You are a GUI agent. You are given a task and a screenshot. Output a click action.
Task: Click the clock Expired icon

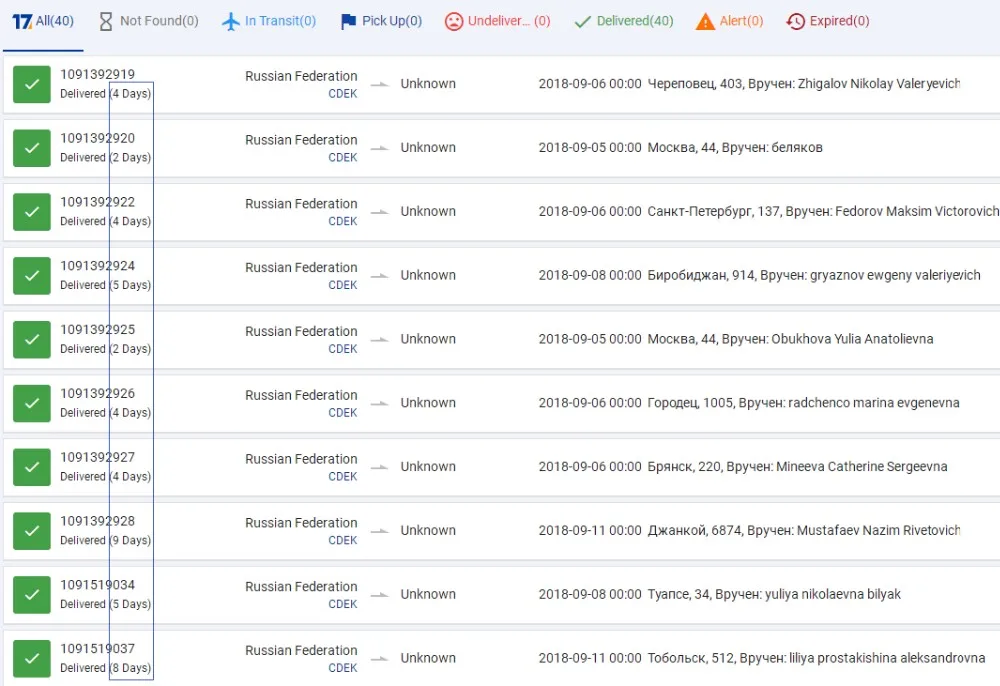(x=795, y=22)
